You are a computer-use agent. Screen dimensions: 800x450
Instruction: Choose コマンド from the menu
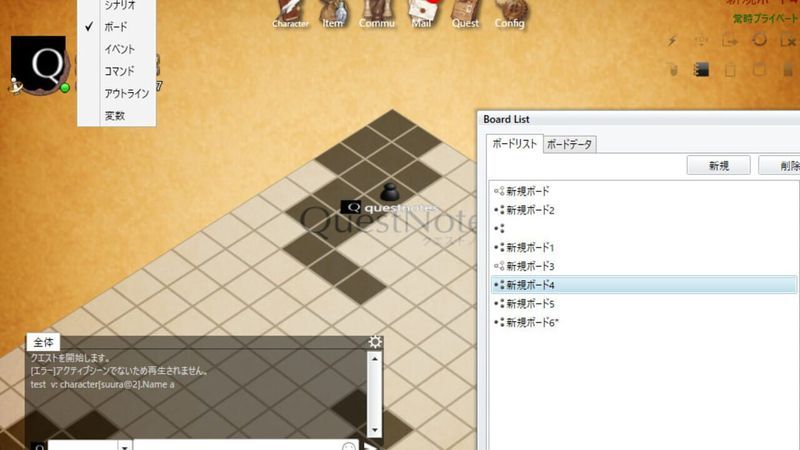click(119, 71)
